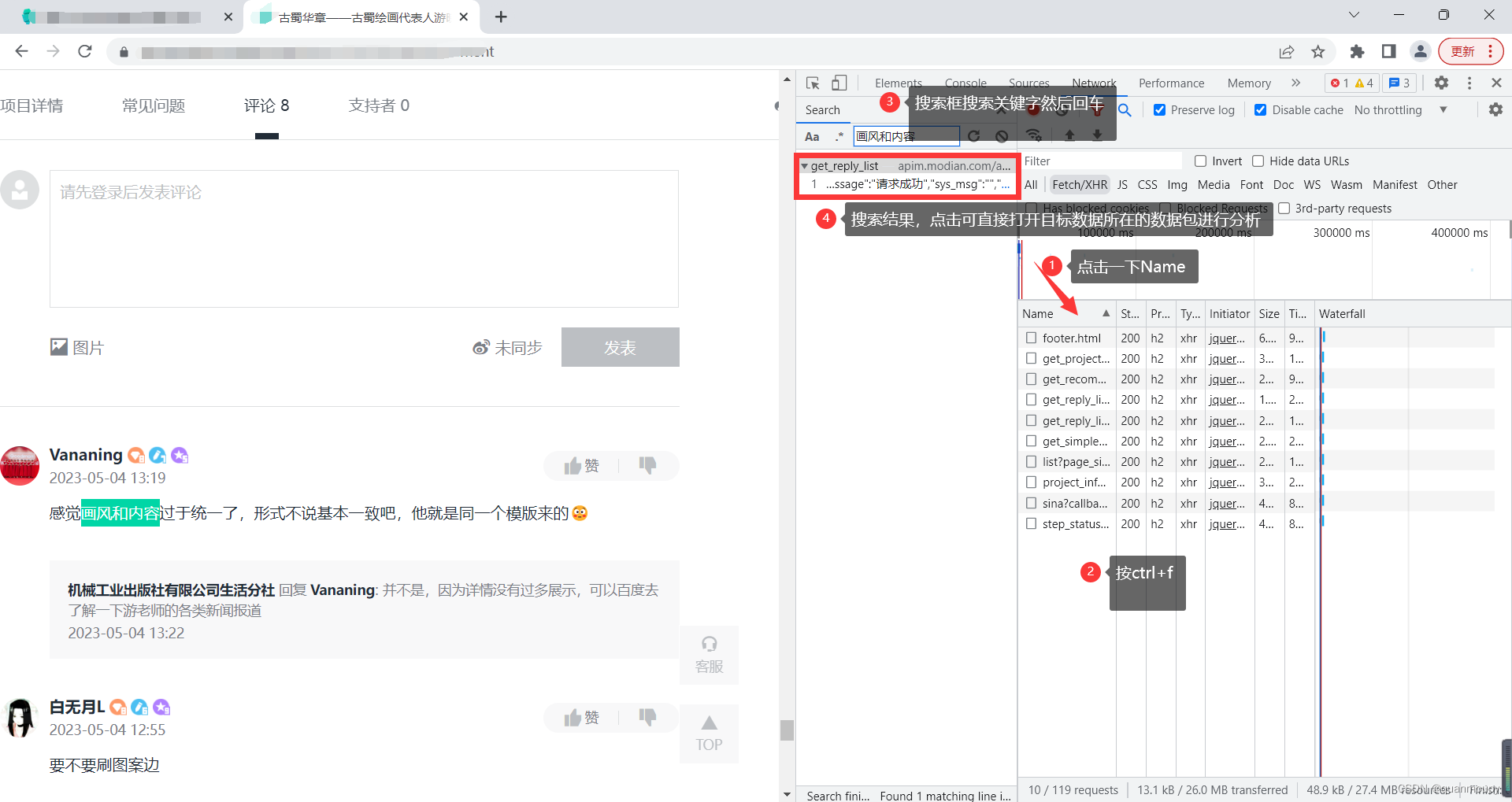Go back in browser history
Screen dimensions: 1512x802
(21, 51)
